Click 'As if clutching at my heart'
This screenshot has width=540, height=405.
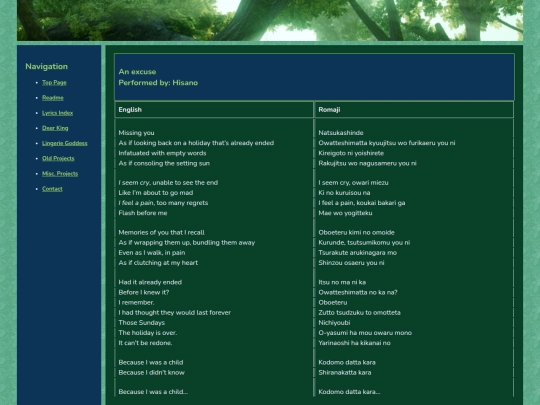tap(158, 263)
